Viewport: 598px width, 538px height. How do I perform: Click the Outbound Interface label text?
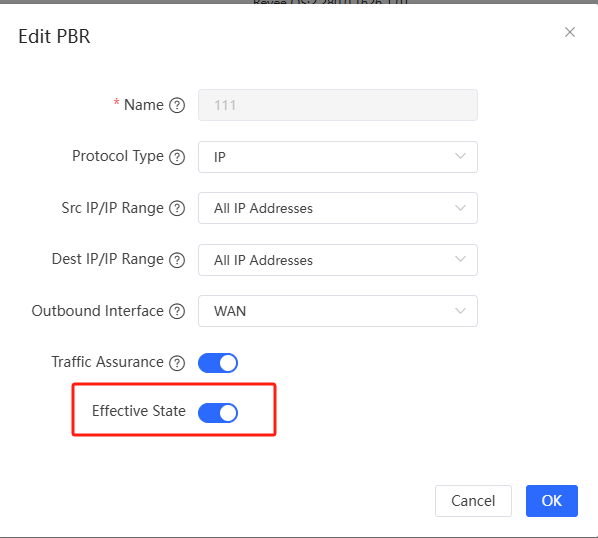tap(98, 311)
